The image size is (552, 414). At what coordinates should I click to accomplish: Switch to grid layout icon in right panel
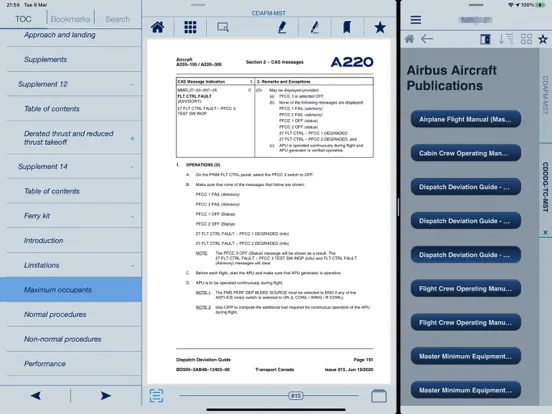pos(526,39)
